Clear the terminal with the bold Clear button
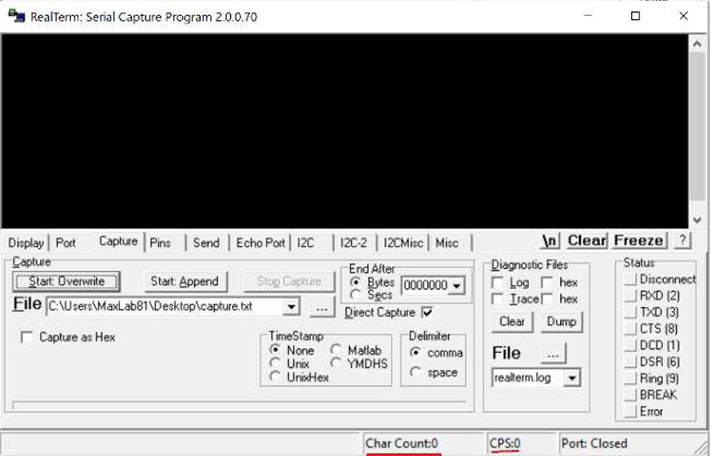 586,240
